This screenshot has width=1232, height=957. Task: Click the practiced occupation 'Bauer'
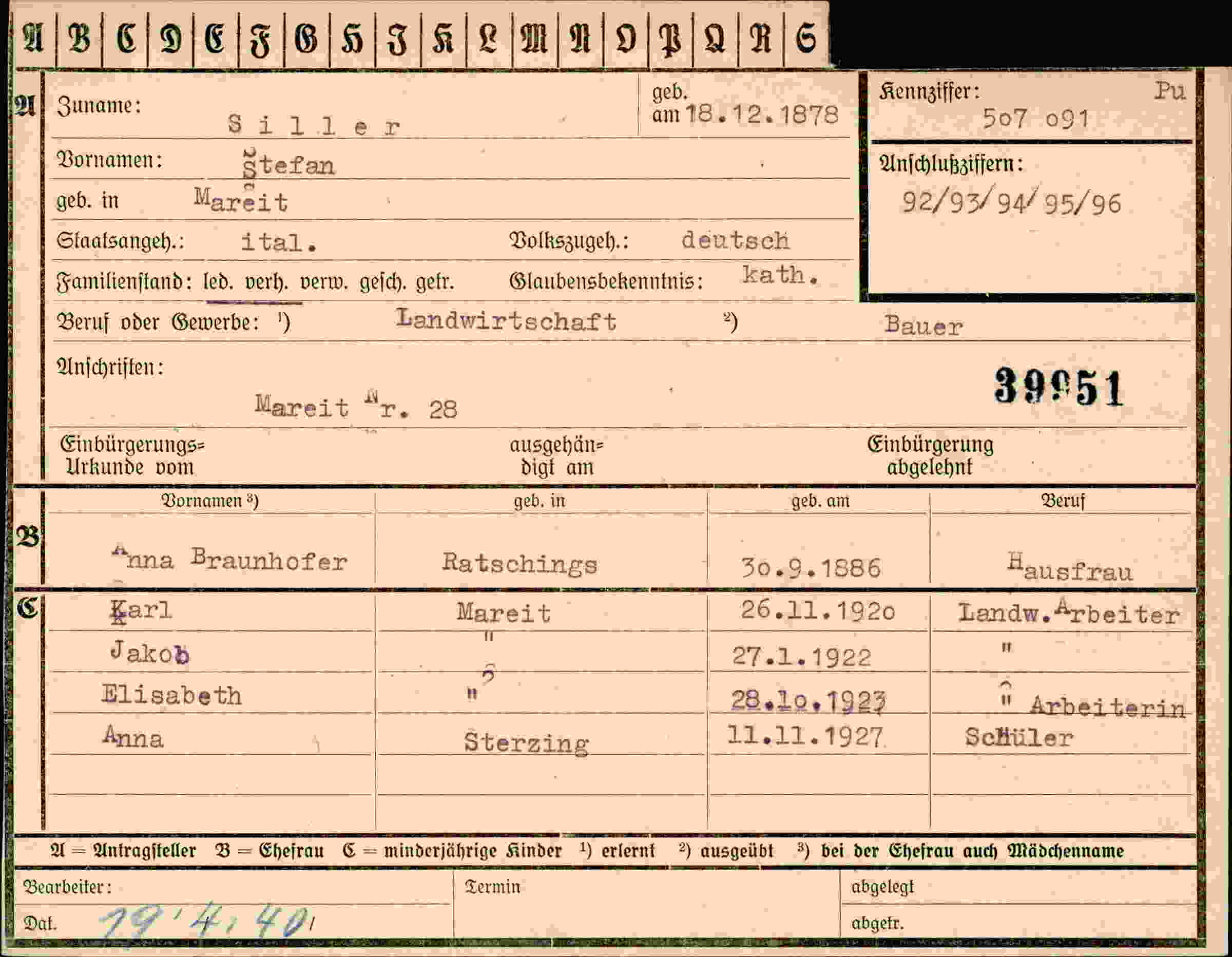(x=924, y=326)
